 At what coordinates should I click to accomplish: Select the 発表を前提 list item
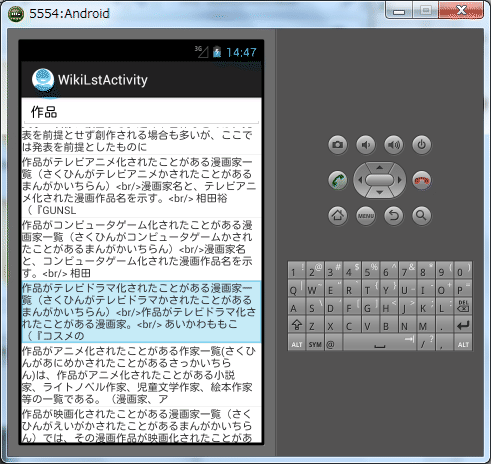pos(141,140)
